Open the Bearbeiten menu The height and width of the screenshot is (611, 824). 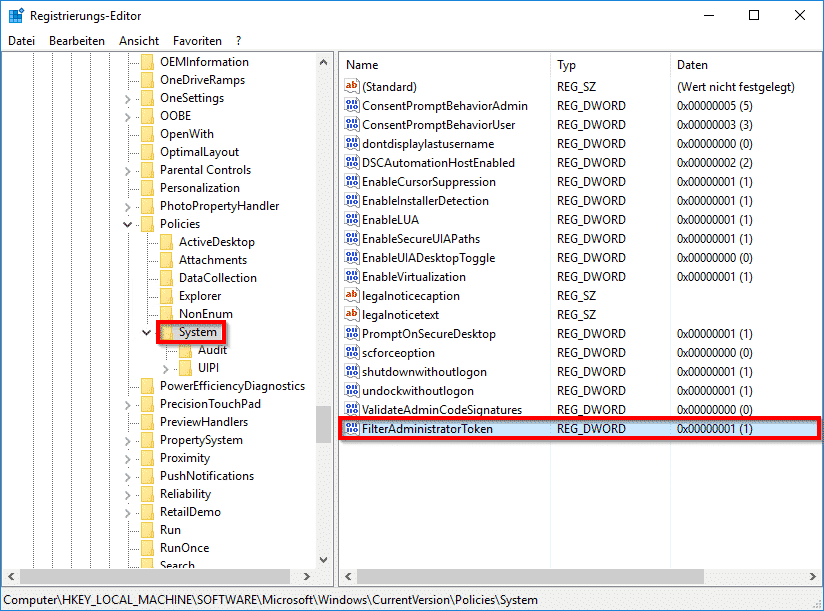click(x=77, y=40)
